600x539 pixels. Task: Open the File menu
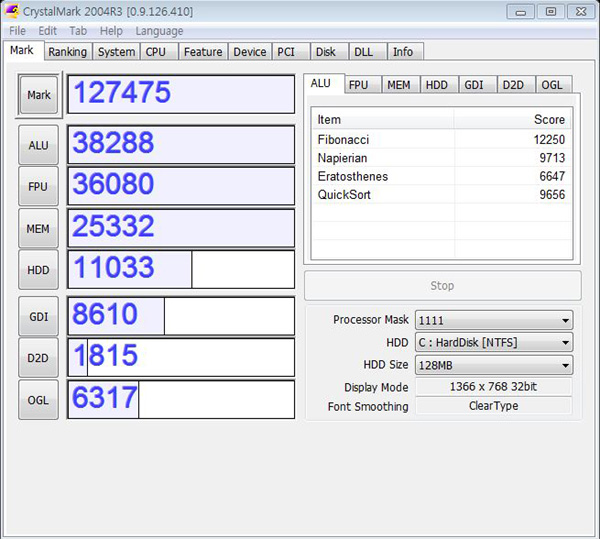point(18,31)
